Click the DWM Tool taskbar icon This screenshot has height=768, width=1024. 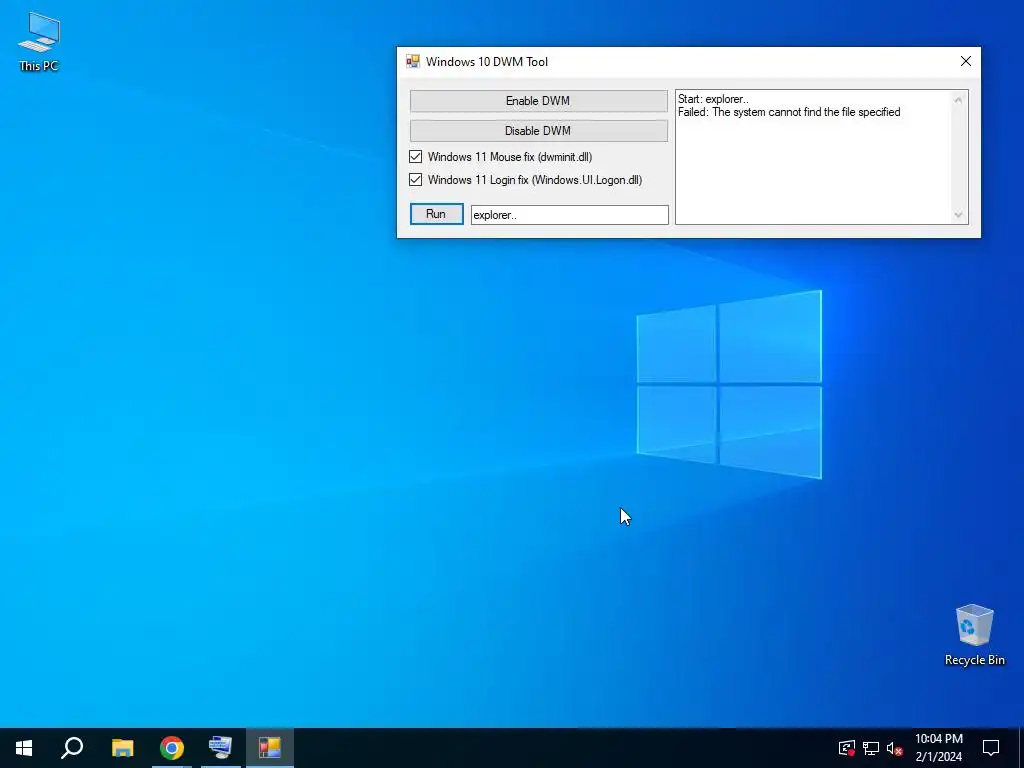pyautogui.click(x=270, y=748)
